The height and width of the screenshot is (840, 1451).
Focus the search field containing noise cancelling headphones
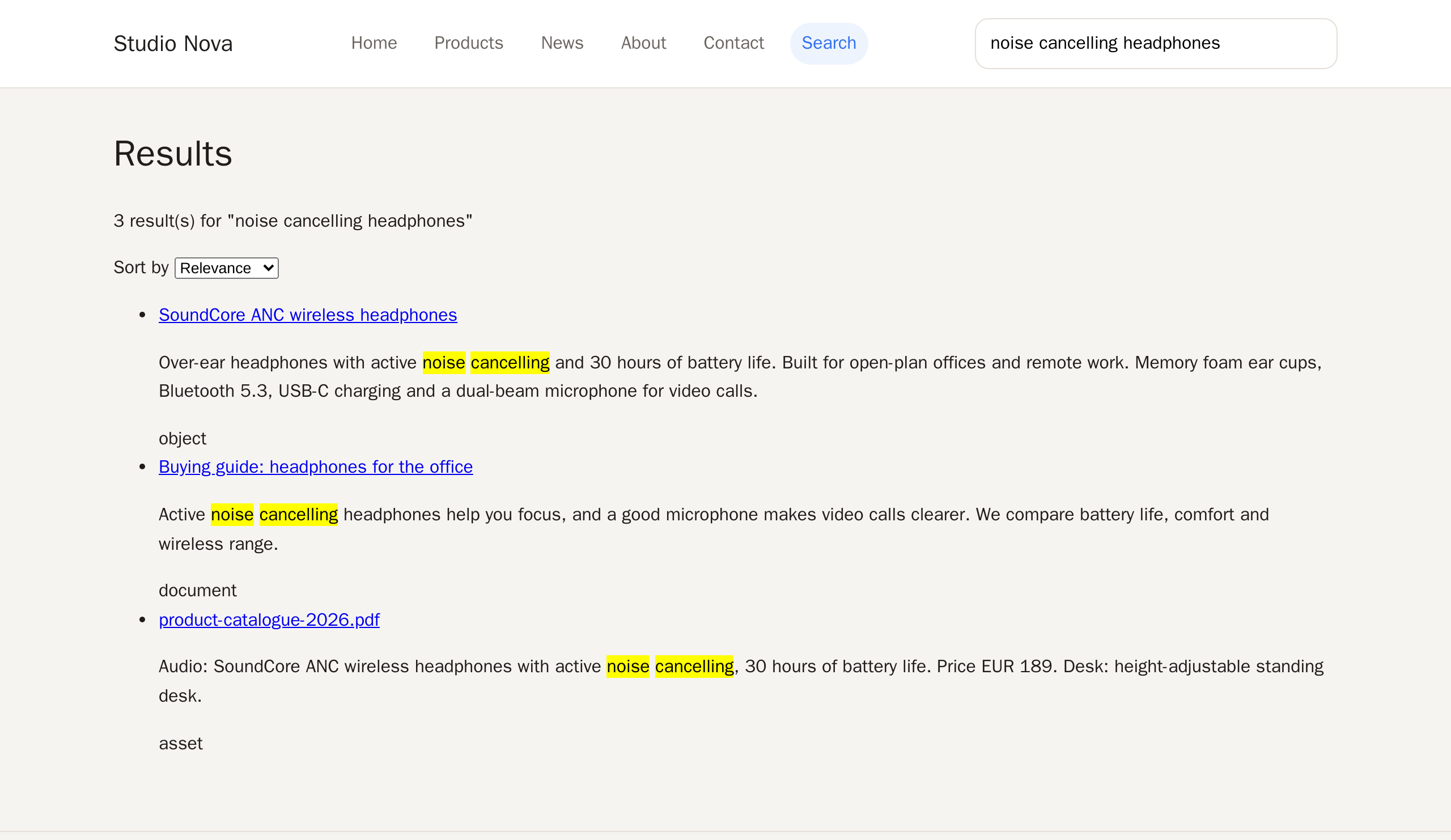point(1156,44)
